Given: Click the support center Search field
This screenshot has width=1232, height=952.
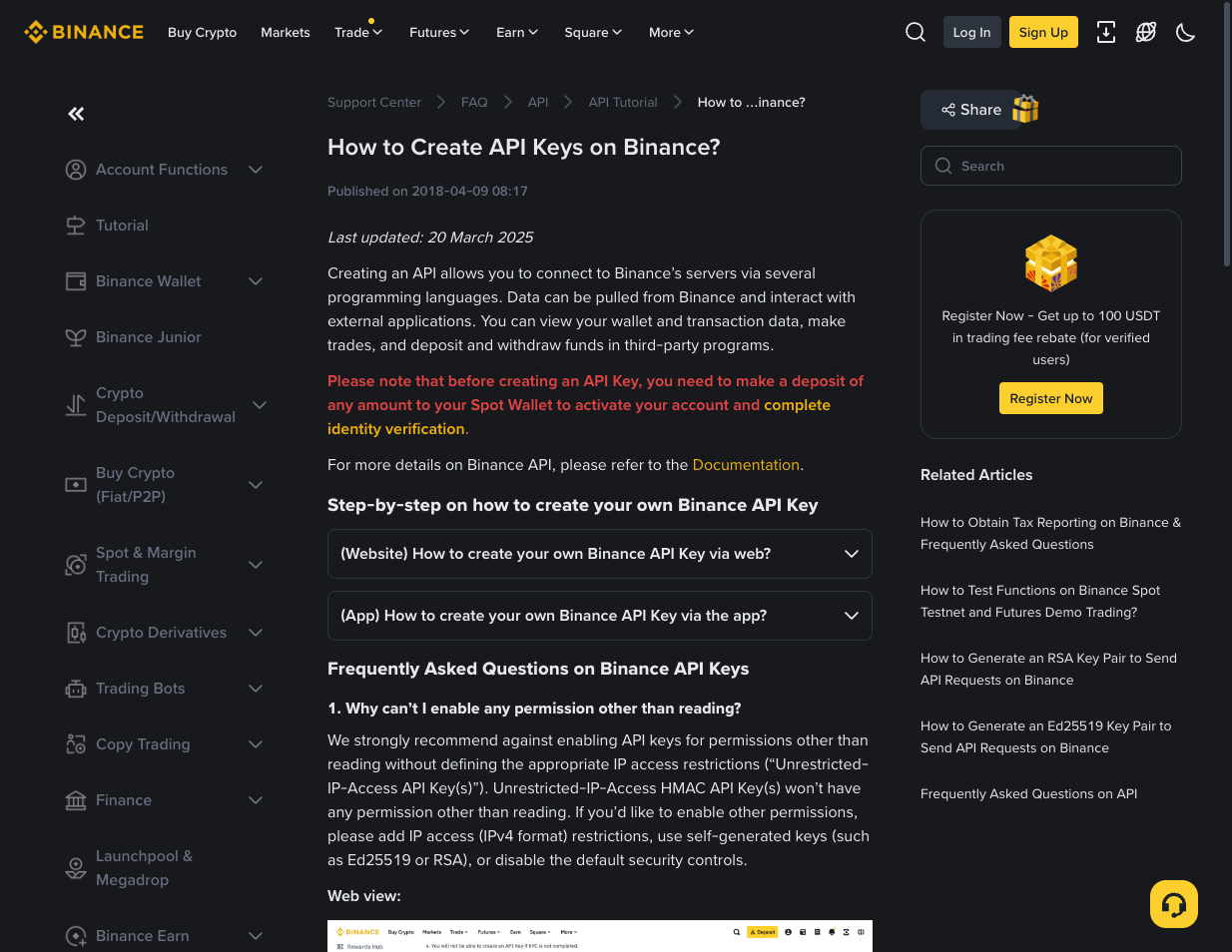Looking at the screenshot, I should pos(1051,166).
